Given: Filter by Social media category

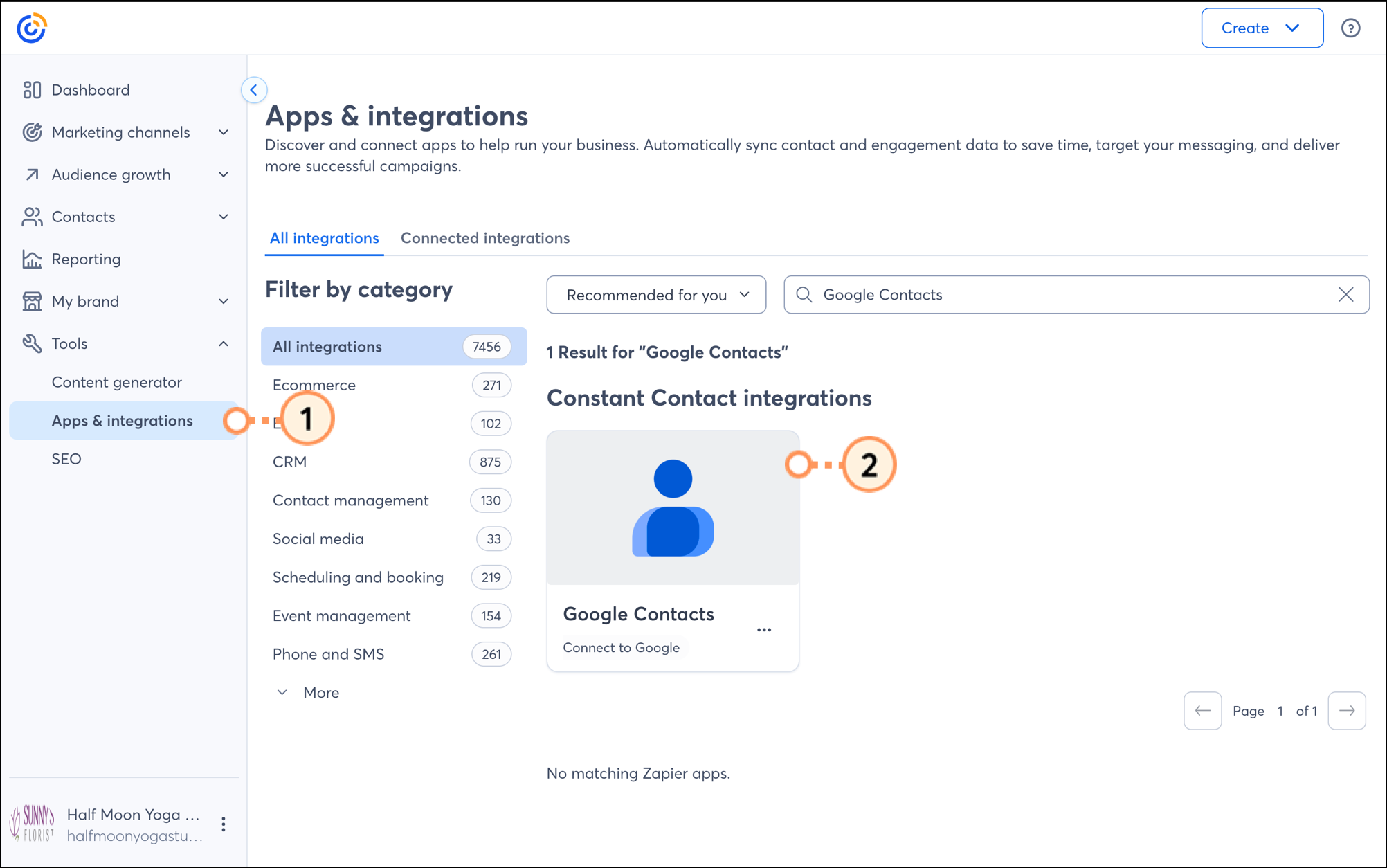Looking at the screenshot, I should (x=394, y=539).
